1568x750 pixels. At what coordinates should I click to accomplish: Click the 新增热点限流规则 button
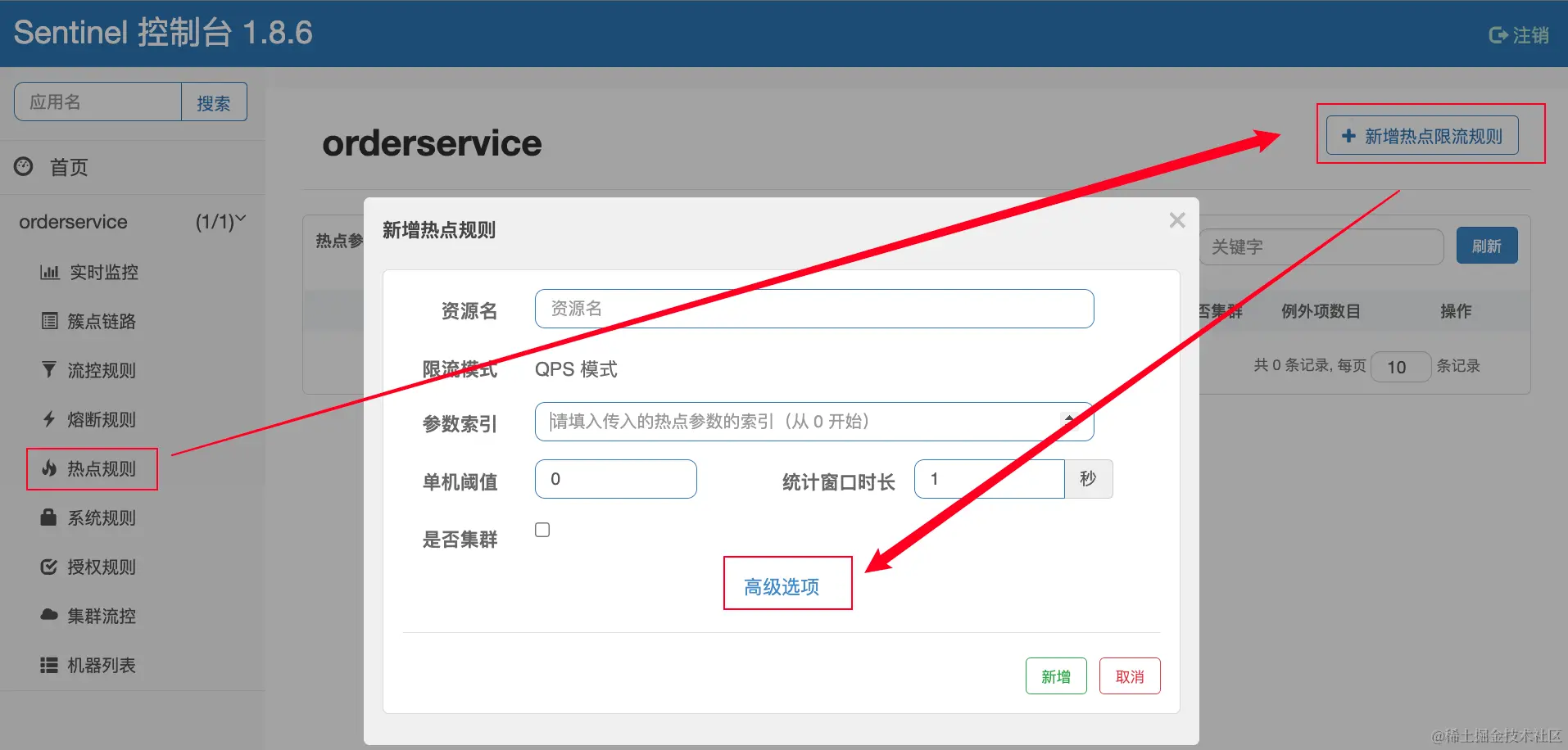(1422, 135)
